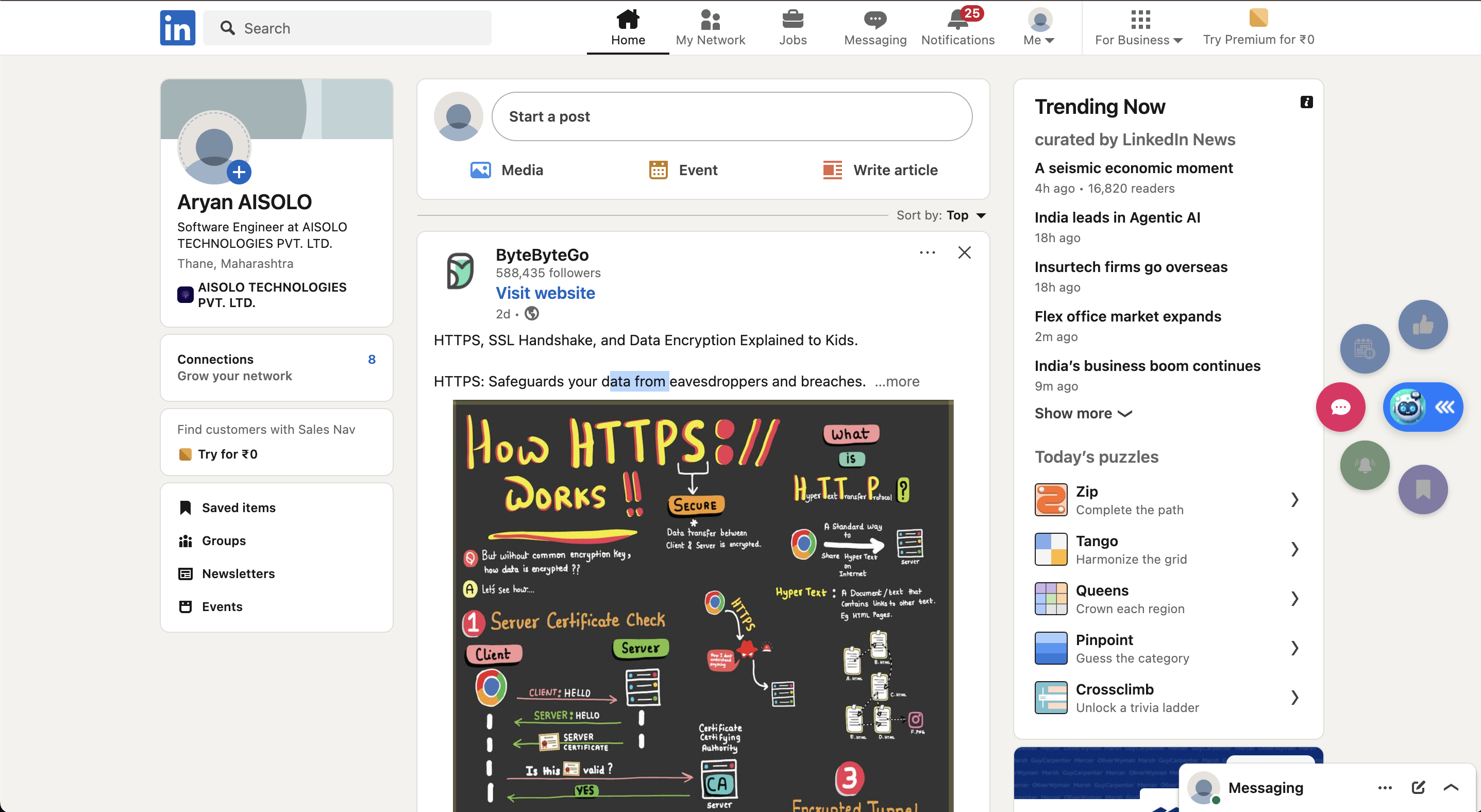Click floating calendar clock bubble icon
The width and height of the screenshot is (1481, 812).
[x=1365, y=349]
